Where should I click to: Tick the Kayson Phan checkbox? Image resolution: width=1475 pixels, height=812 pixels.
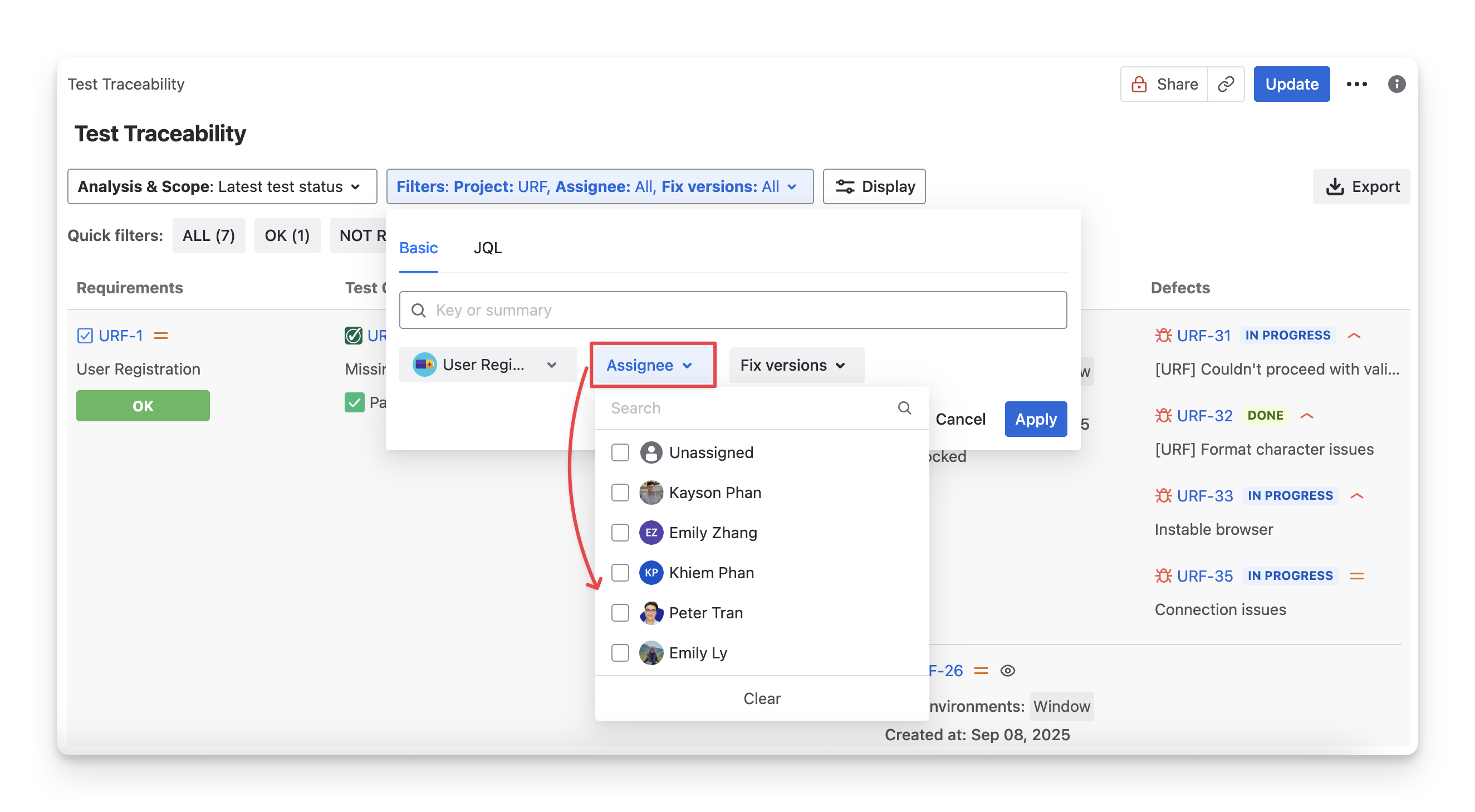pos(620,493)
